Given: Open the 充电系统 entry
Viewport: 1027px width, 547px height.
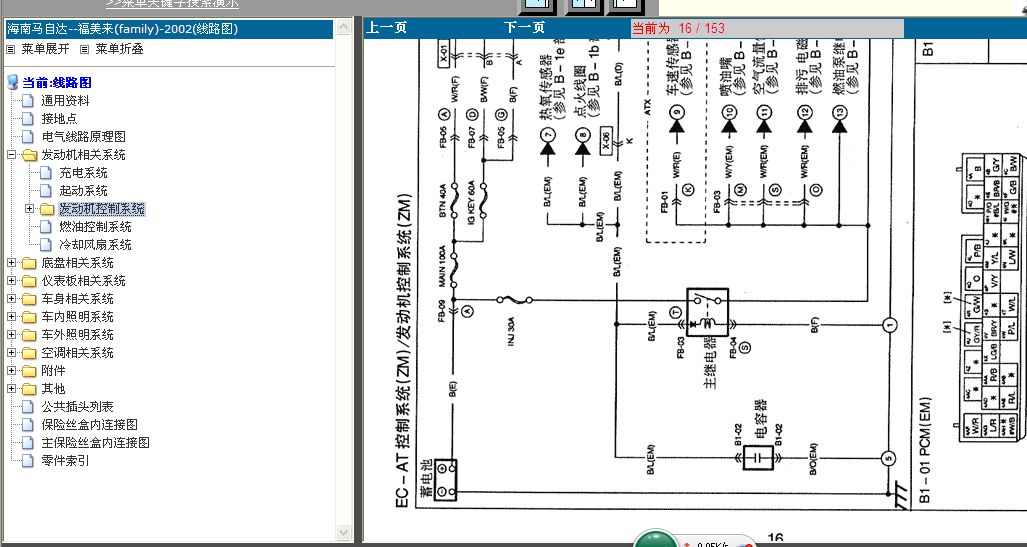Looking at the screenshot, I should click(83, 173).
